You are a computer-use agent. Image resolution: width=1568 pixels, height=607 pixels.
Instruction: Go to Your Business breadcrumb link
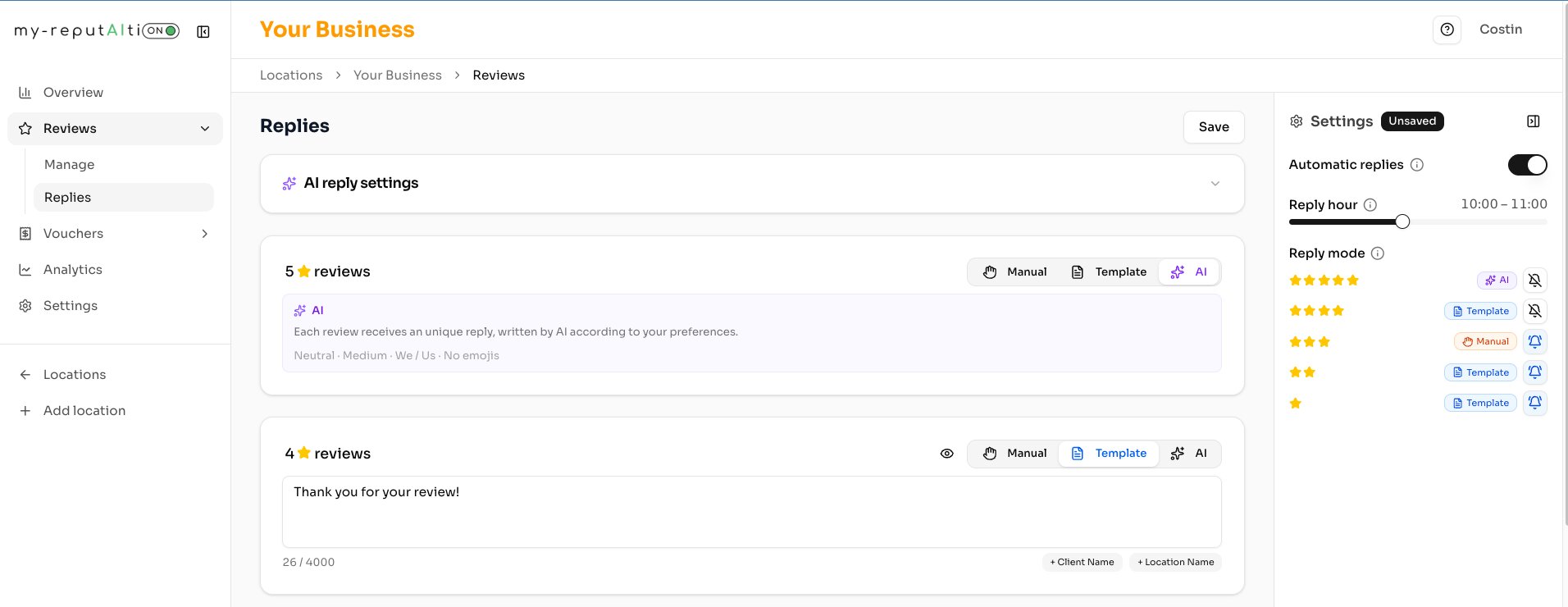tap(398, 75)
